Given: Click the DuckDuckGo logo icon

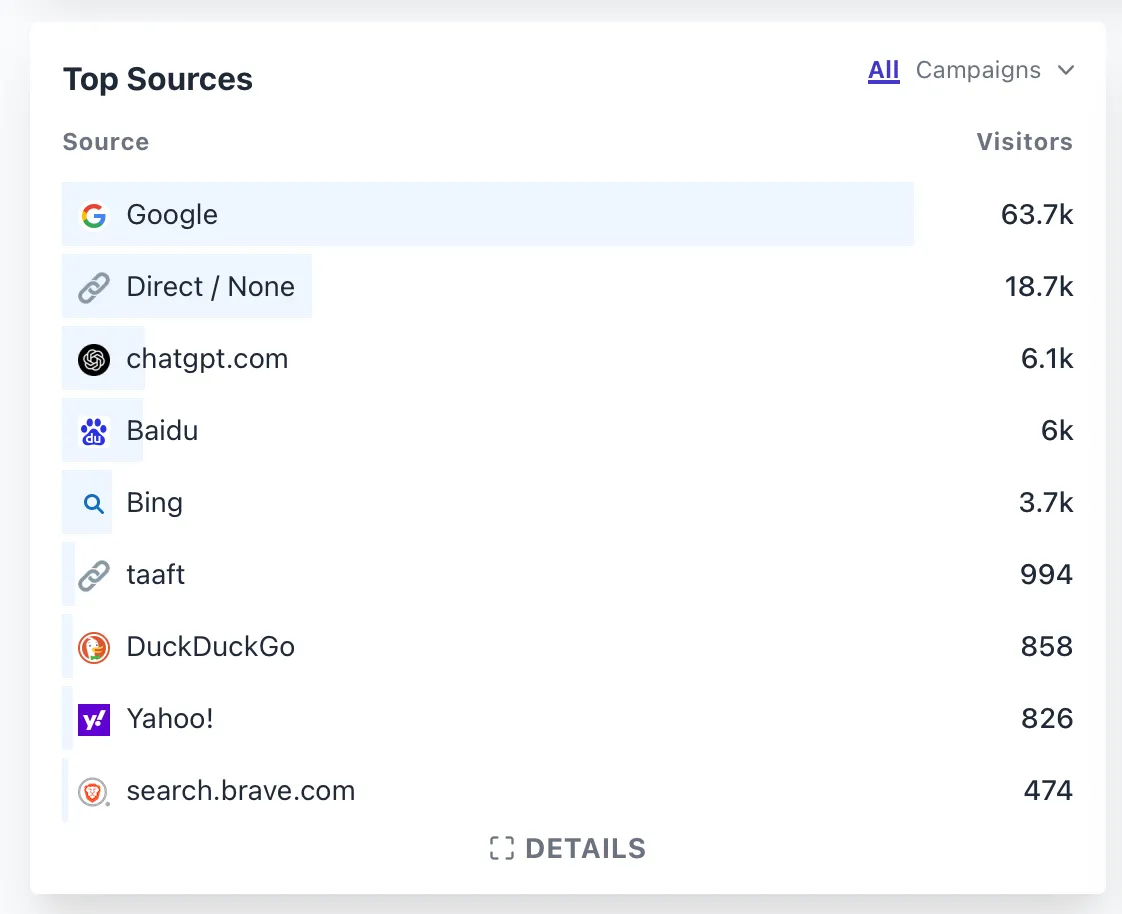Looking at the screenshot, I should (x=94, y=648).
